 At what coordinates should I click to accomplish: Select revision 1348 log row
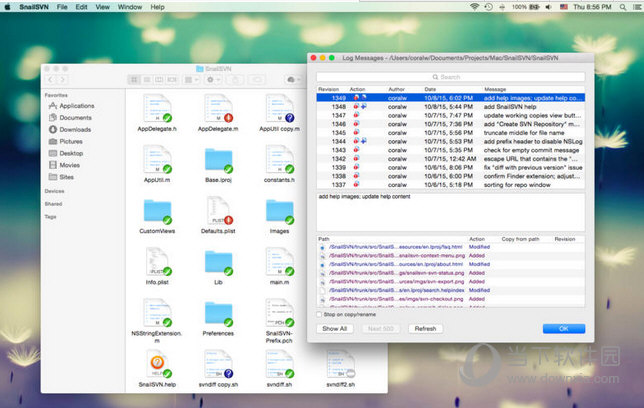tap(451, 106)
